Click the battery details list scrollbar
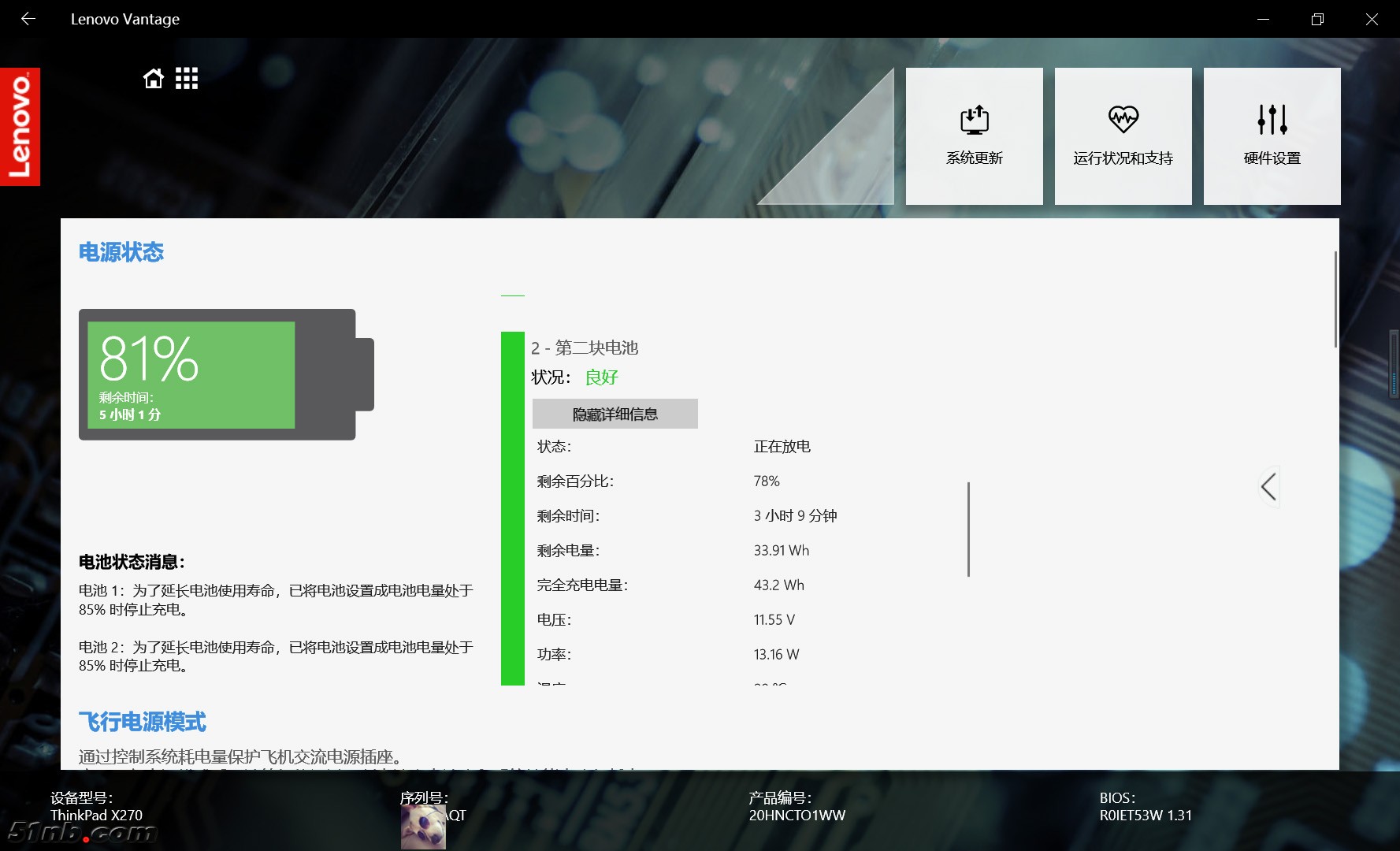1400x851 pixels. [968, 529]
